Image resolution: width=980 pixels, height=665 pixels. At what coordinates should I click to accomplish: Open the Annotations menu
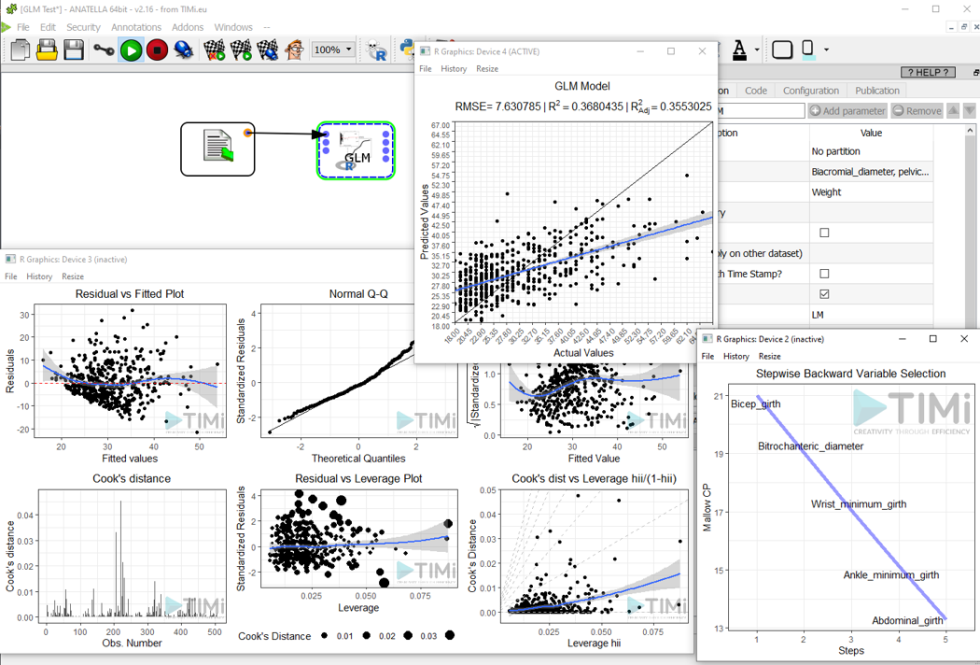click(x=136, y=27)
